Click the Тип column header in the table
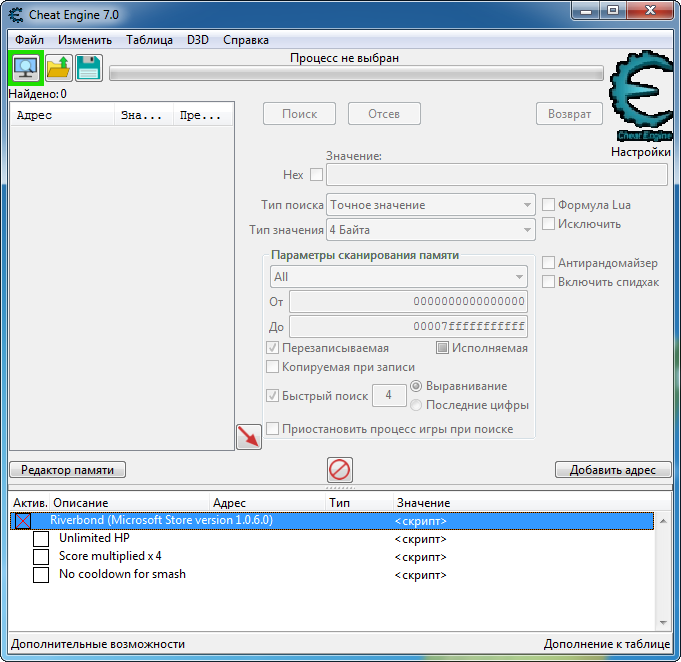 click(x=360, y=503)
